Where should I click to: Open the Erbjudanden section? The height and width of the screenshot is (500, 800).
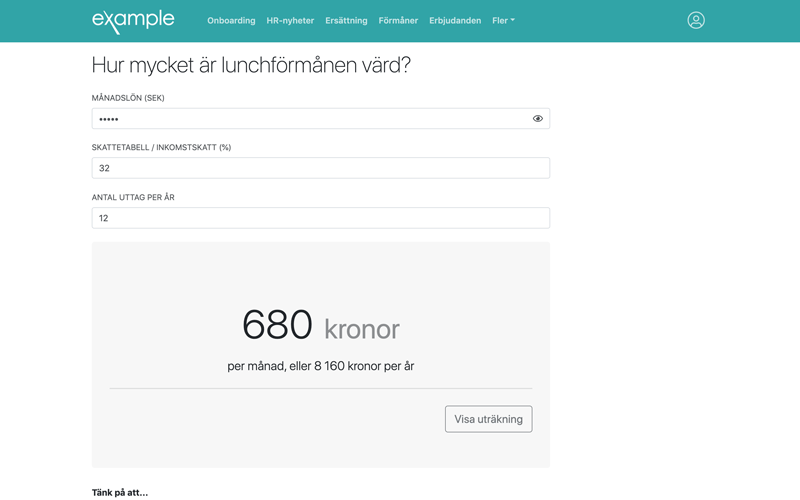click(455, 21)
